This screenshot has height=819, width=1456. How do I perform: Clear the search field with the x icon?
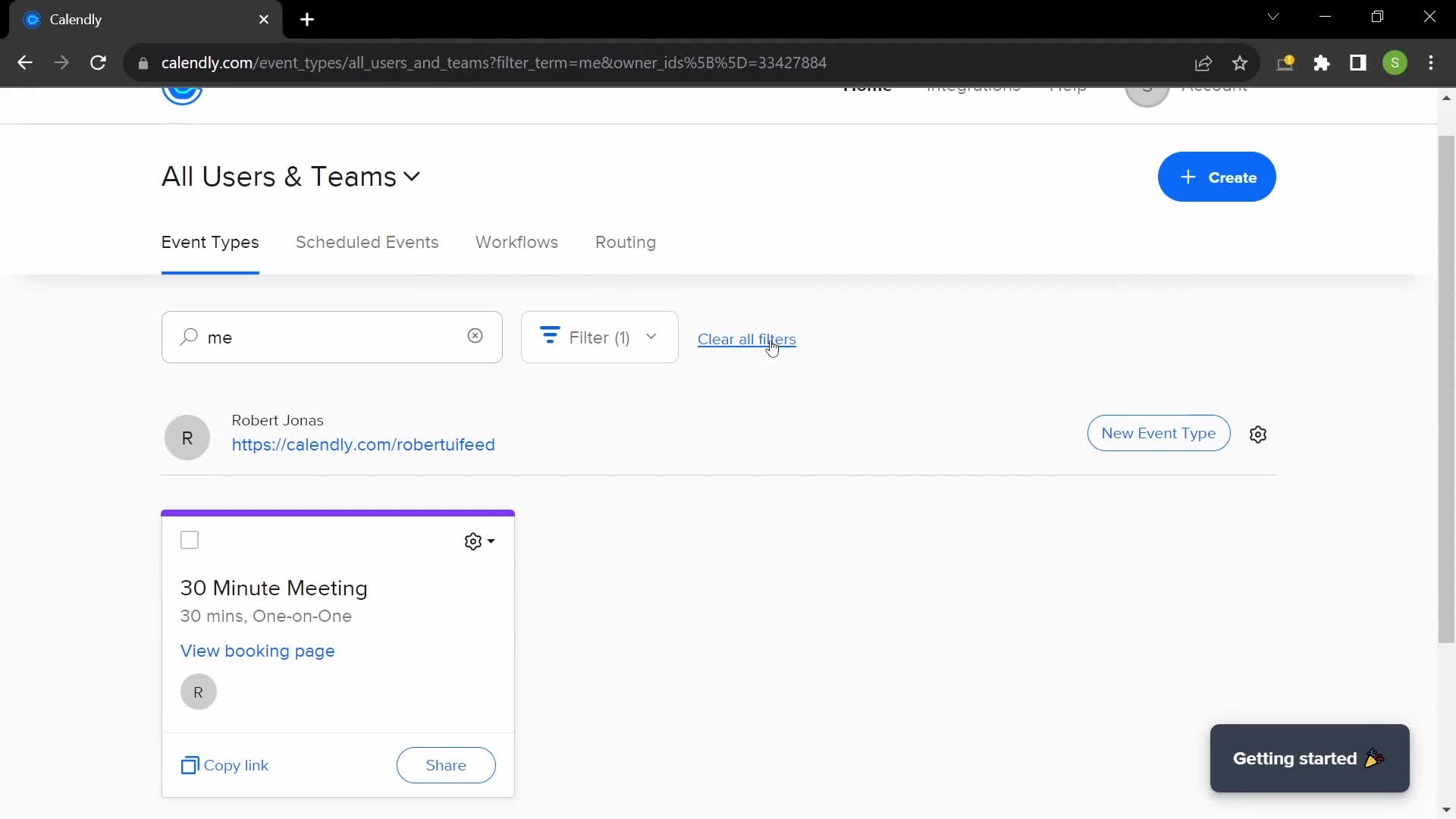(x=475, y=336)
